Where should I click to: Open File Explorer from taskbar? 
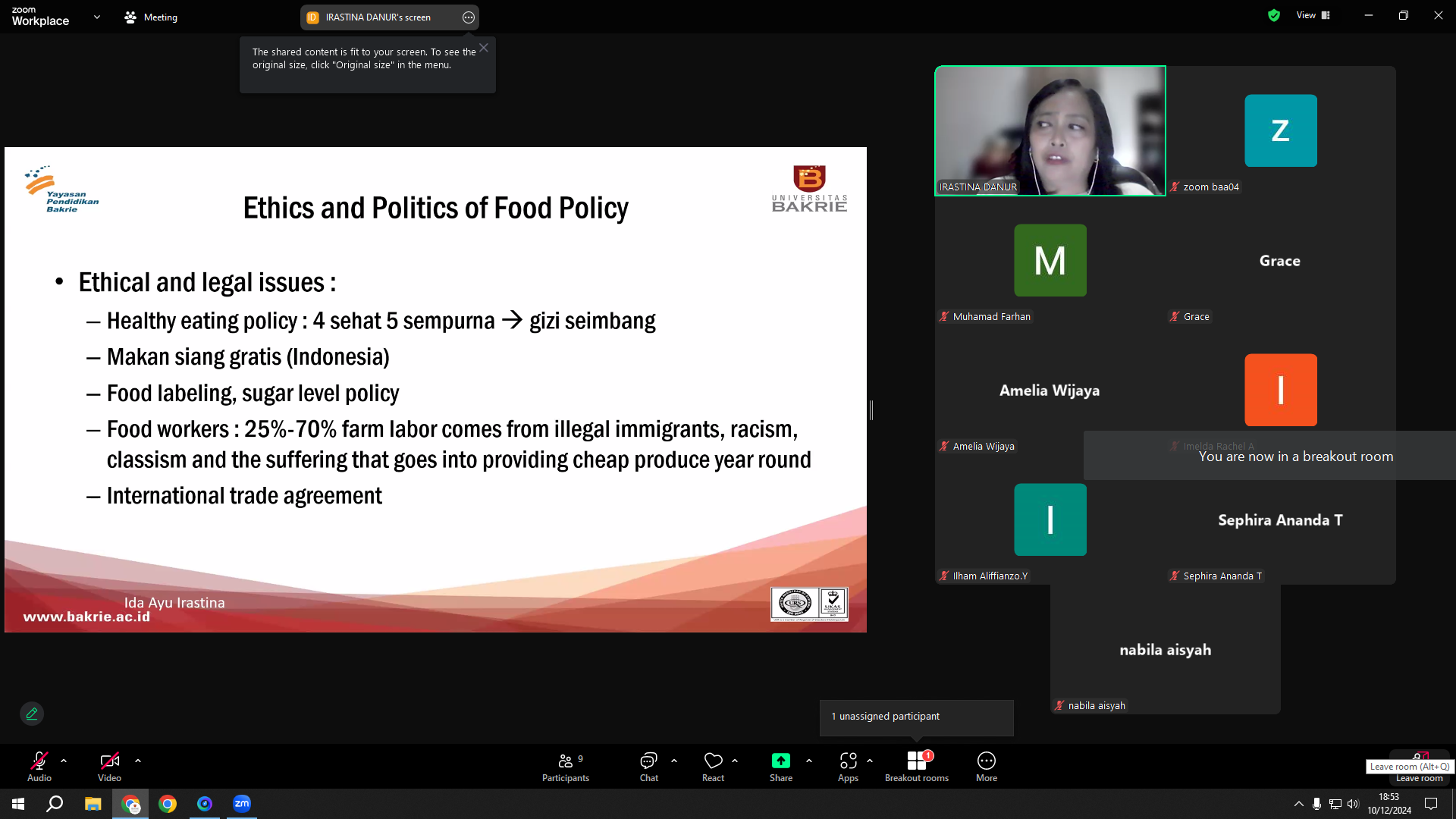point(93,804)
